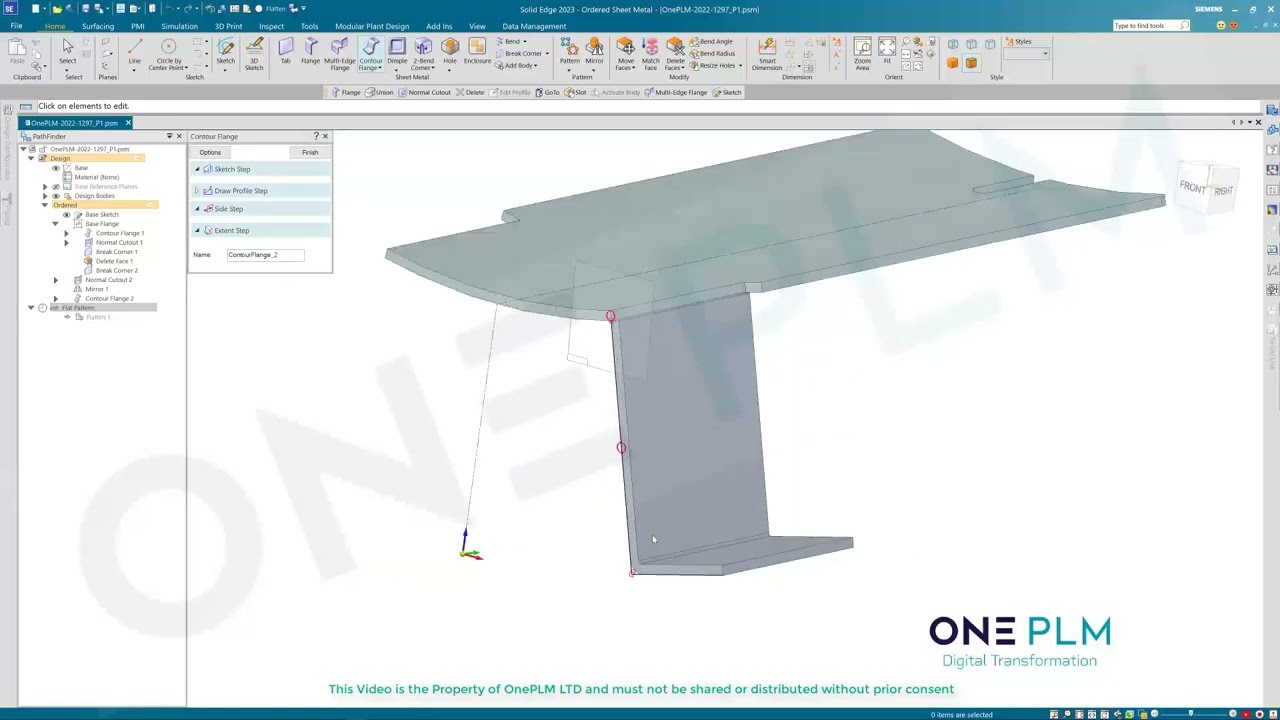Click Delete in the command bar

[470, 92]
